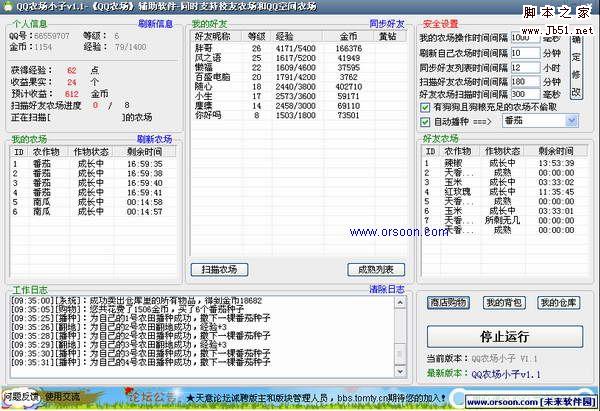Select friend row 你好吗

298,115
